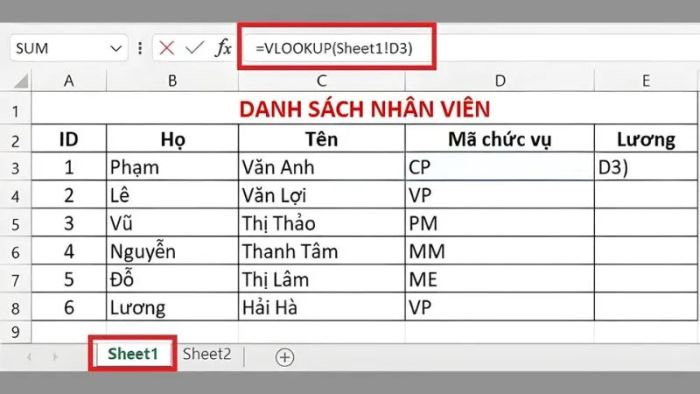This screenshot has height=394, width=700.
Task: Select column C header
Action: click(x=321, y=81)
